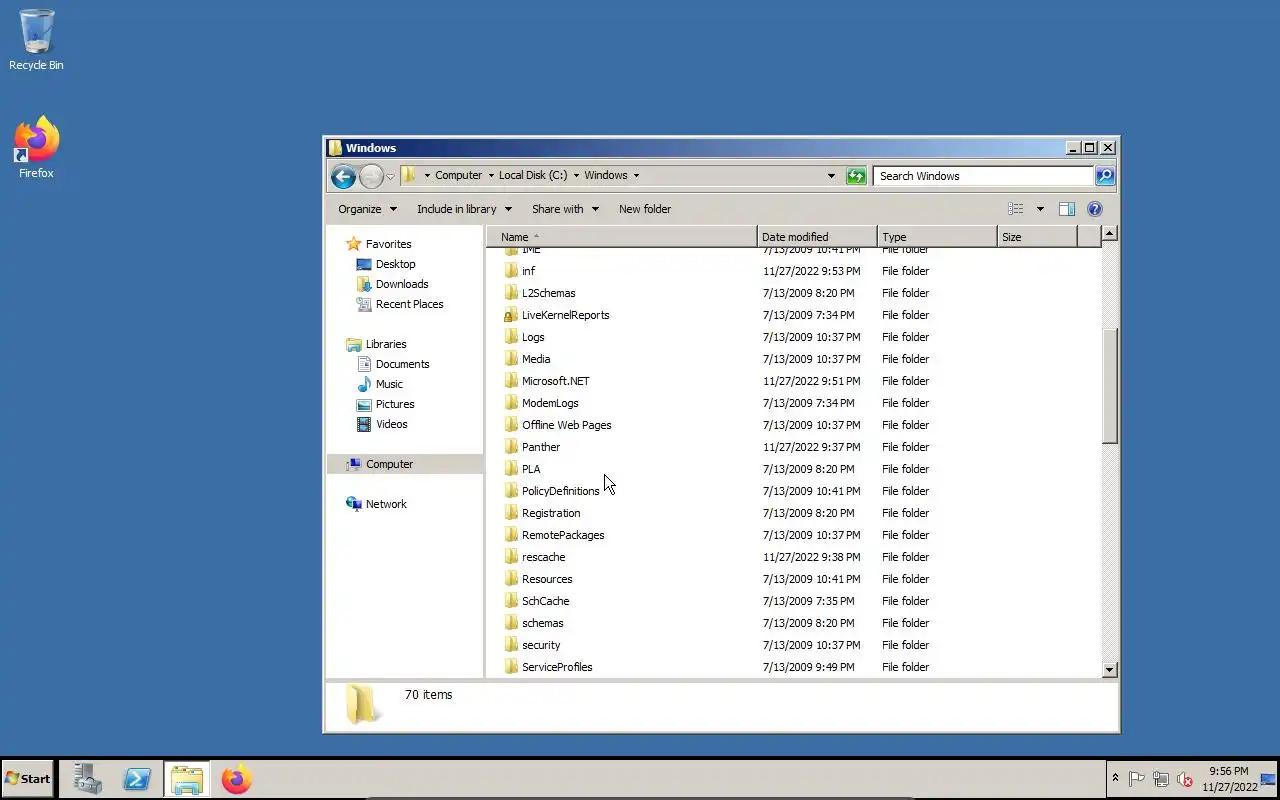1280x800 pixels.
Task: Expand dropdown arrow after Windows in address
Action: coord(636,175)
